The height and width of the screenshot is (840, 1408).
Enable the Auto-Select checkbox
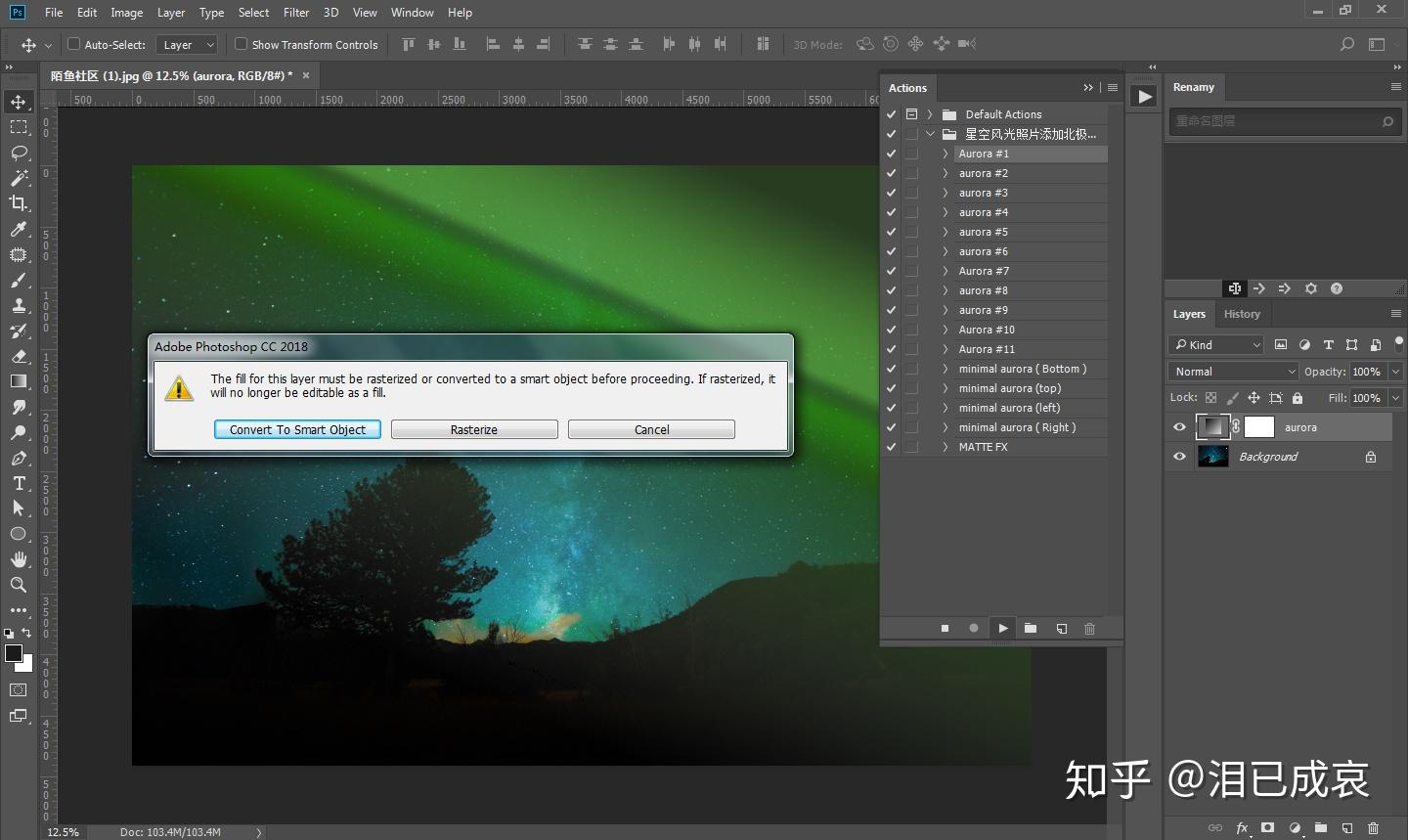tap(73, 44)
